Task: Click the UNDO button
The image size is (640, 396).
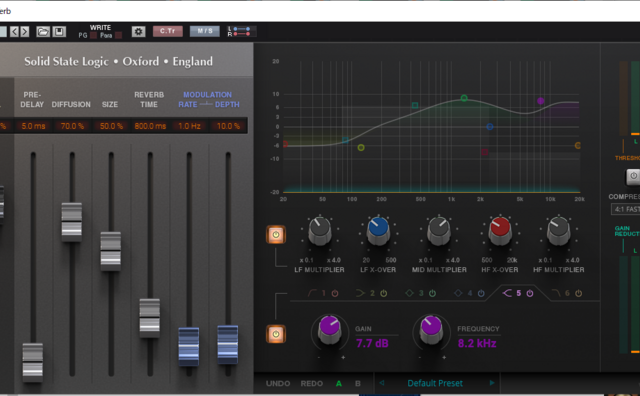Action: click(278, 383)
